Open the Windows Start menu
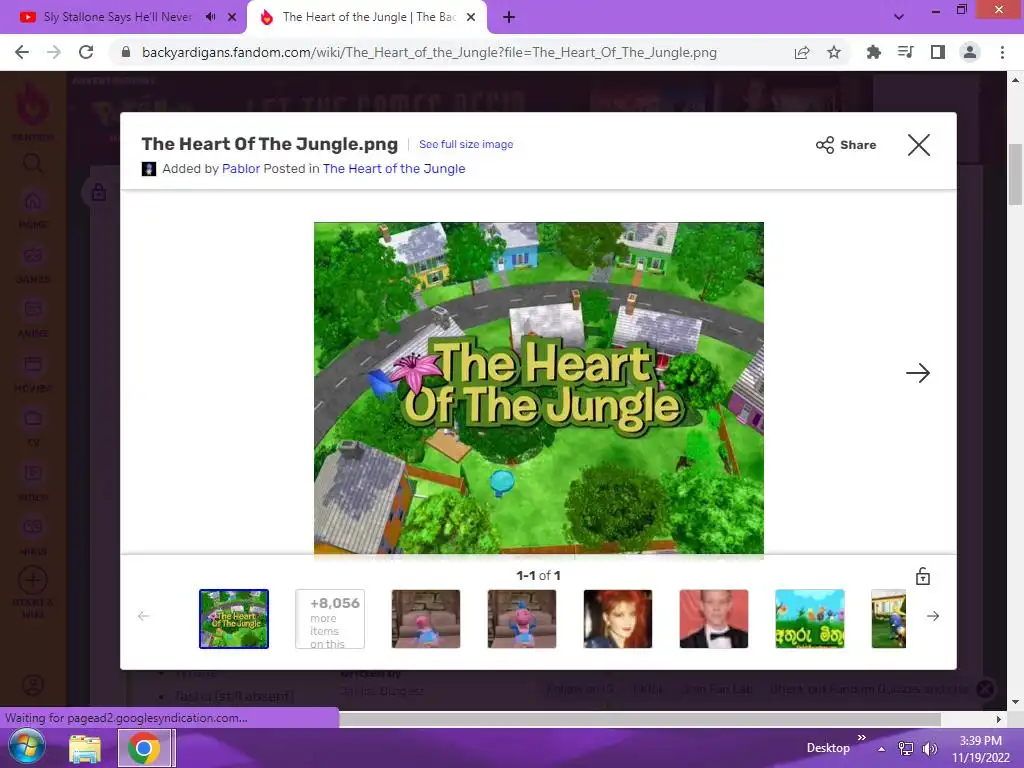The width and height of the screenshot is (1024, 768). pos(26,747)
